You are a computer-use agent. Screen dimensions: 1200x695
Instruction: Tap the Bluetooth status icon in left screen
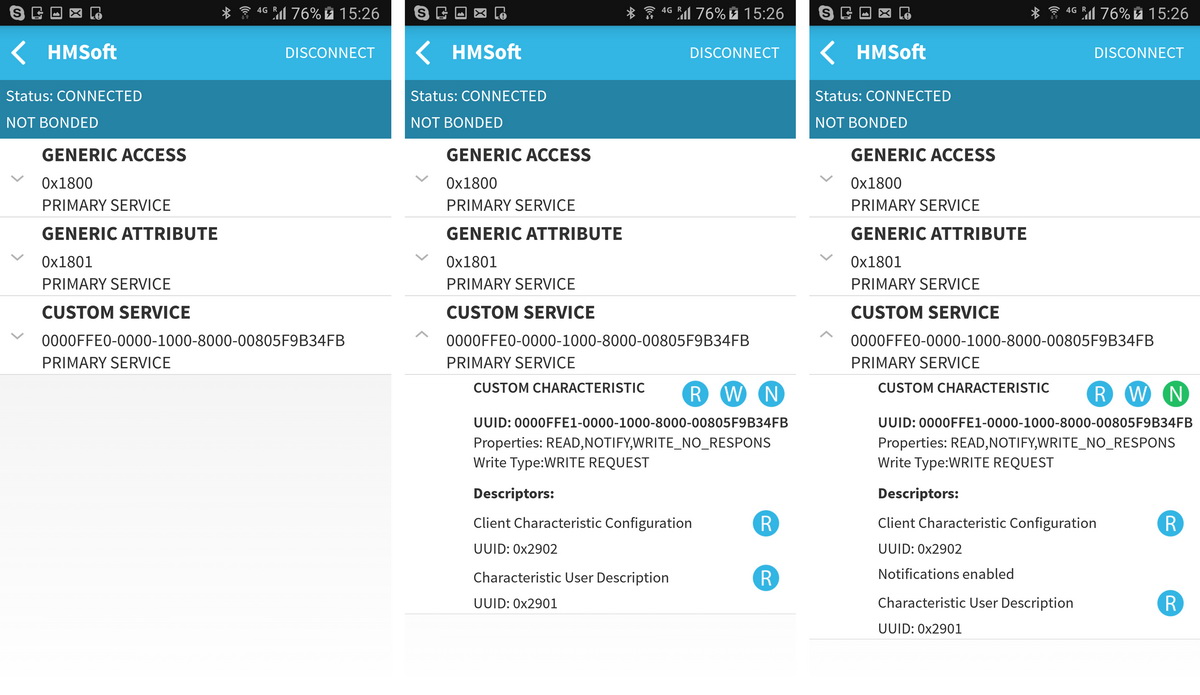[x=226, y=13]
